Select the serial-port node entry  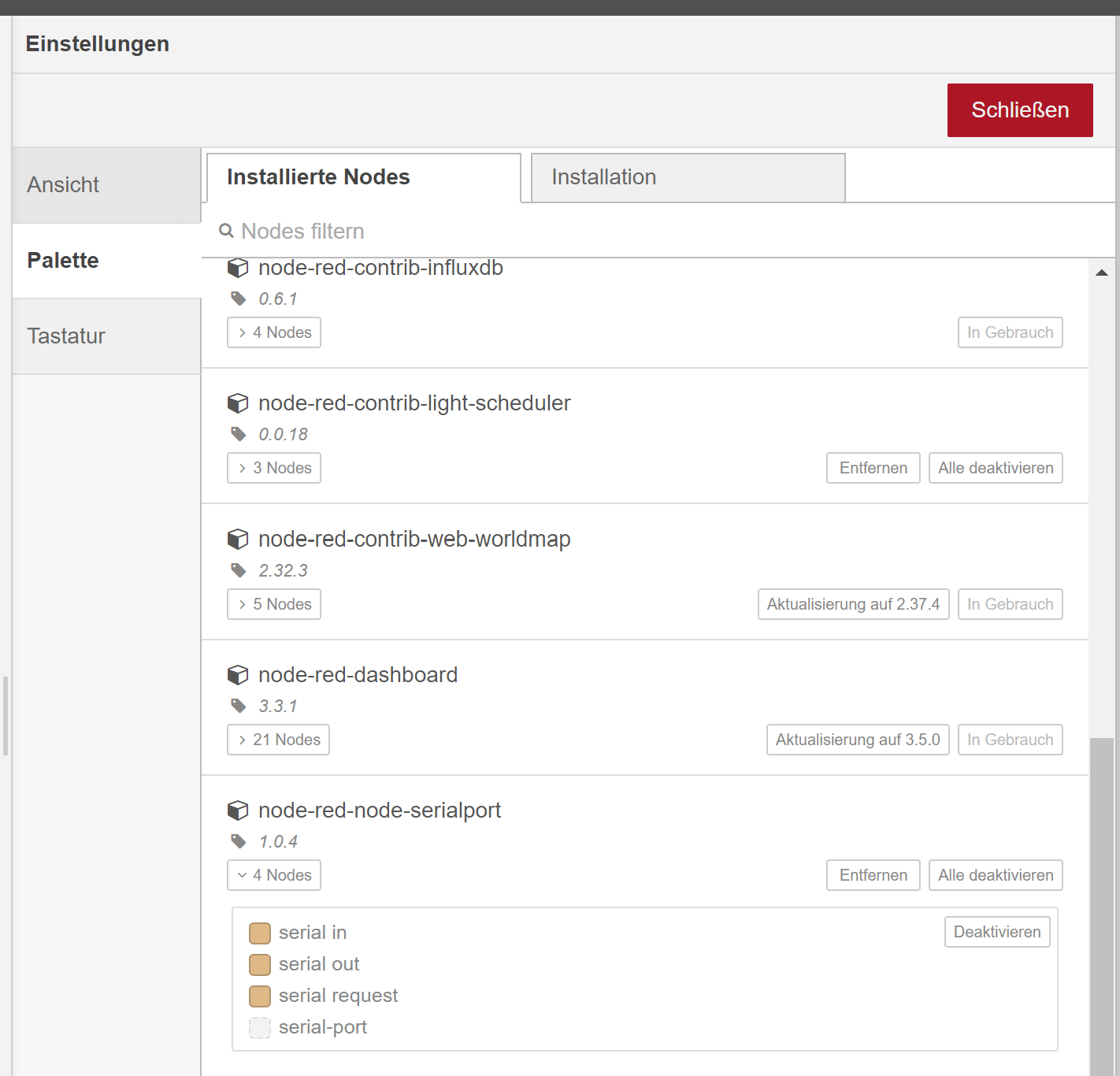[x=323, y=1027]
